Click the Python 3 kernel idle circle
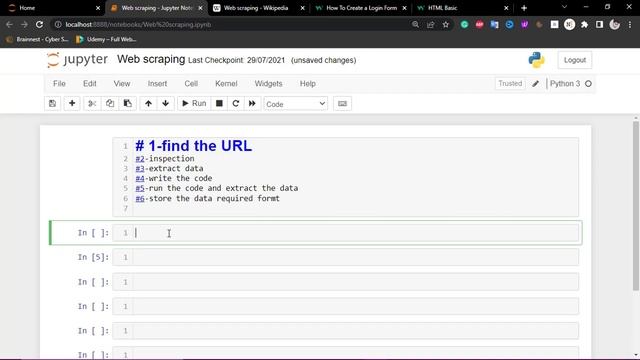 pos(588,84)
